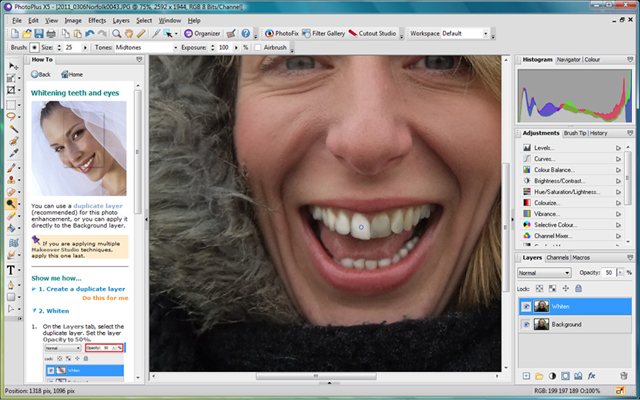Select the Magic Wand tool
The width and height of the screenshot is (640, 400).
[13, 129]
